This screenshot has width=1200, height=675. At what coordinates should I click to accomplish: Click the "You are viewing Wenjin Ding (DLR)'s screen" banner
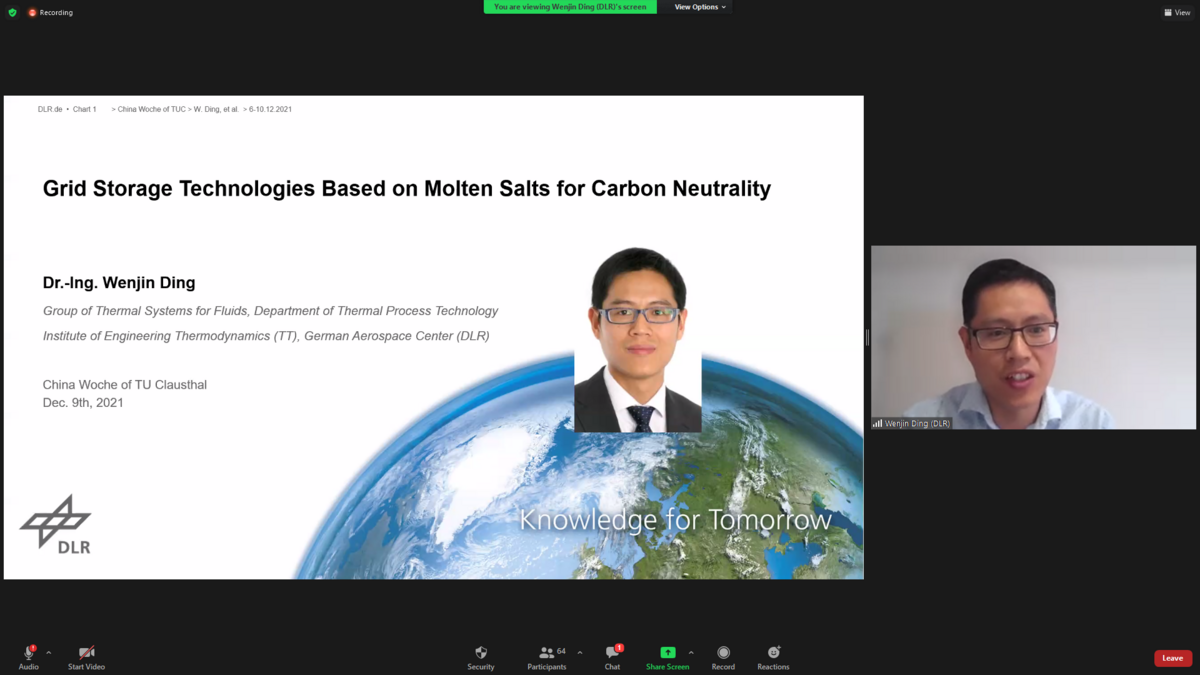tap(570, 7)
